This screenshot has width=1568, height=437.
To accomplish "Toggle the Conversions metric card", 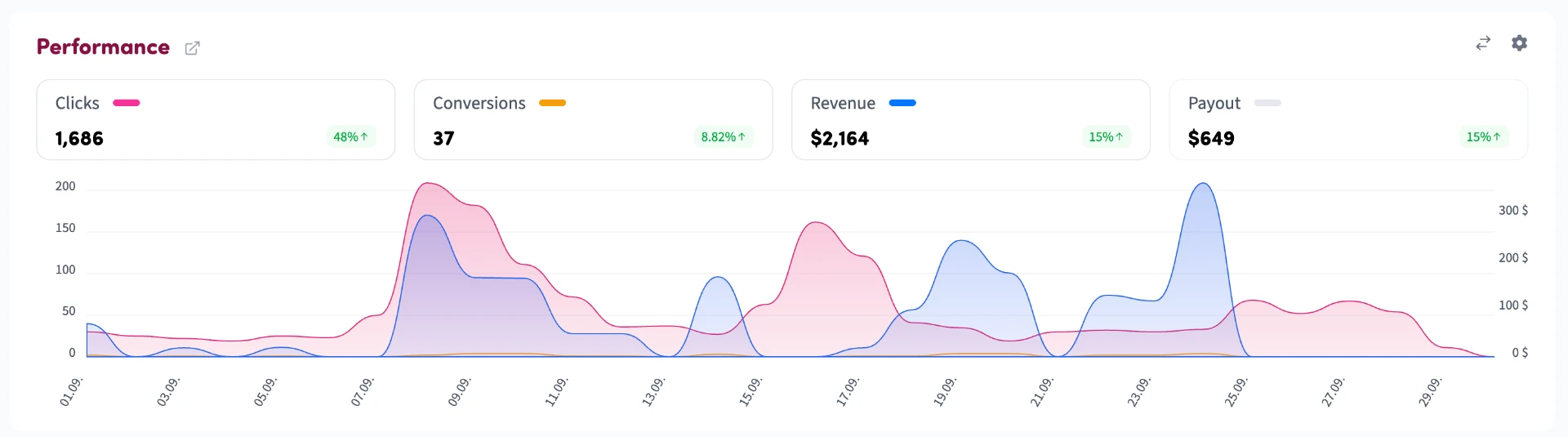I will click(593, 119).
